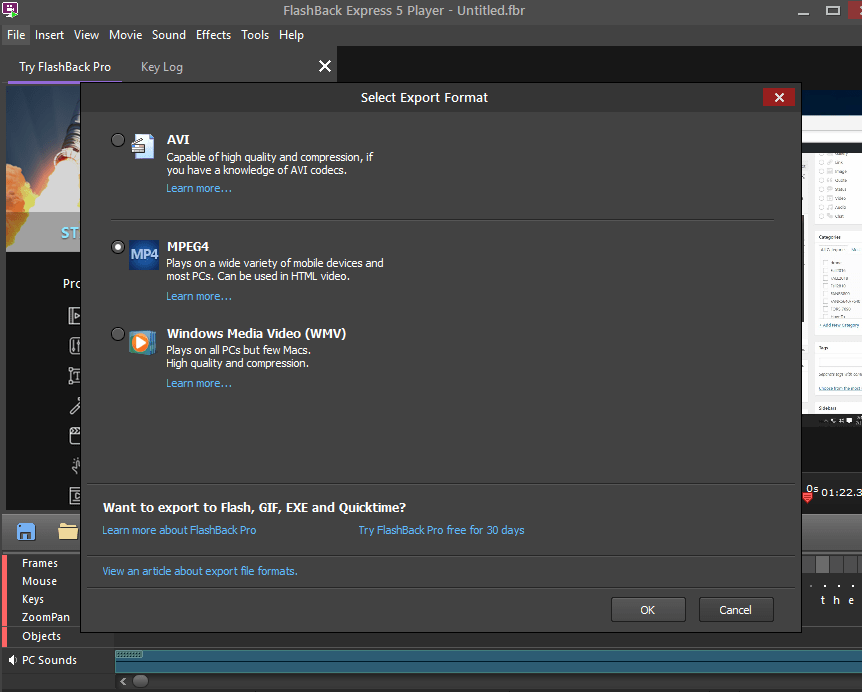Open the Sound menu
This screenshot has height=692, width=862.
[x=169, y=35]
